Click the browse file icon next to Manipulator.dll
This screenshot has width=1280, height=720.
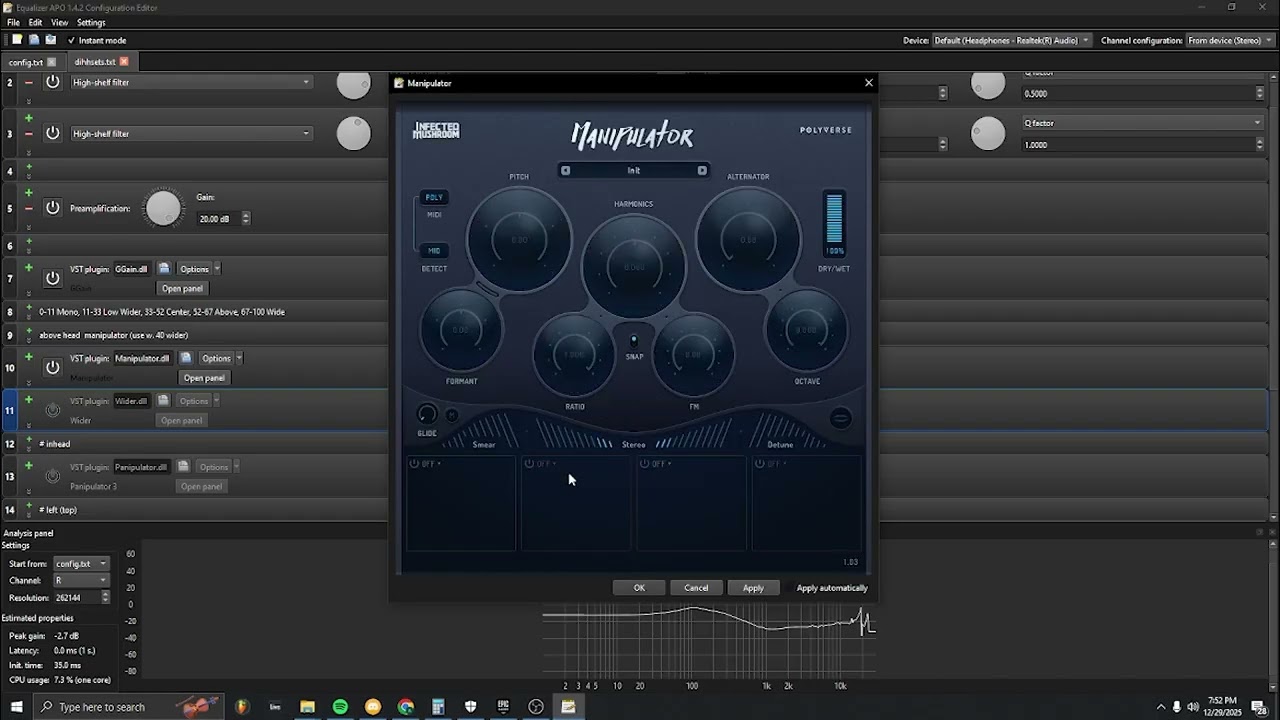pyautogui.click(x=185, y=358)
